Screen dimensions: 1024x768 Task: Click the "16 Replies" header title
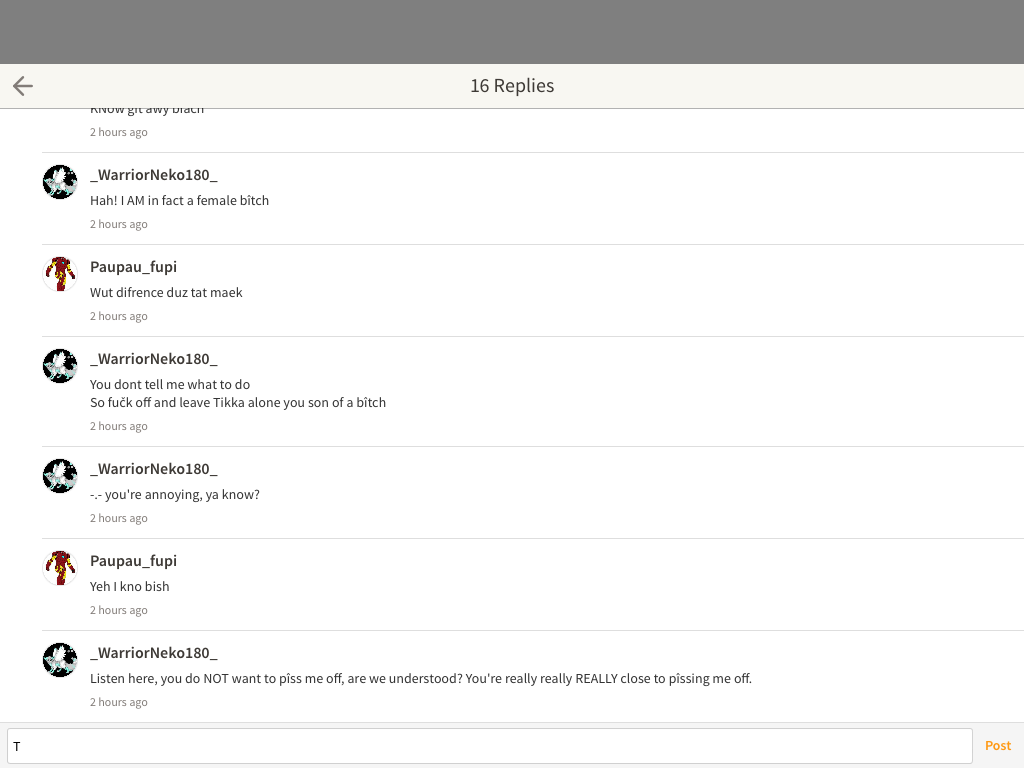pyautogui.click(x=512, y=86)
